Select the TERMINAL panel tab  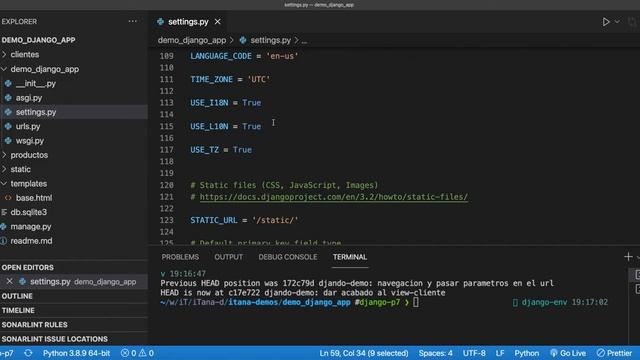350,257
